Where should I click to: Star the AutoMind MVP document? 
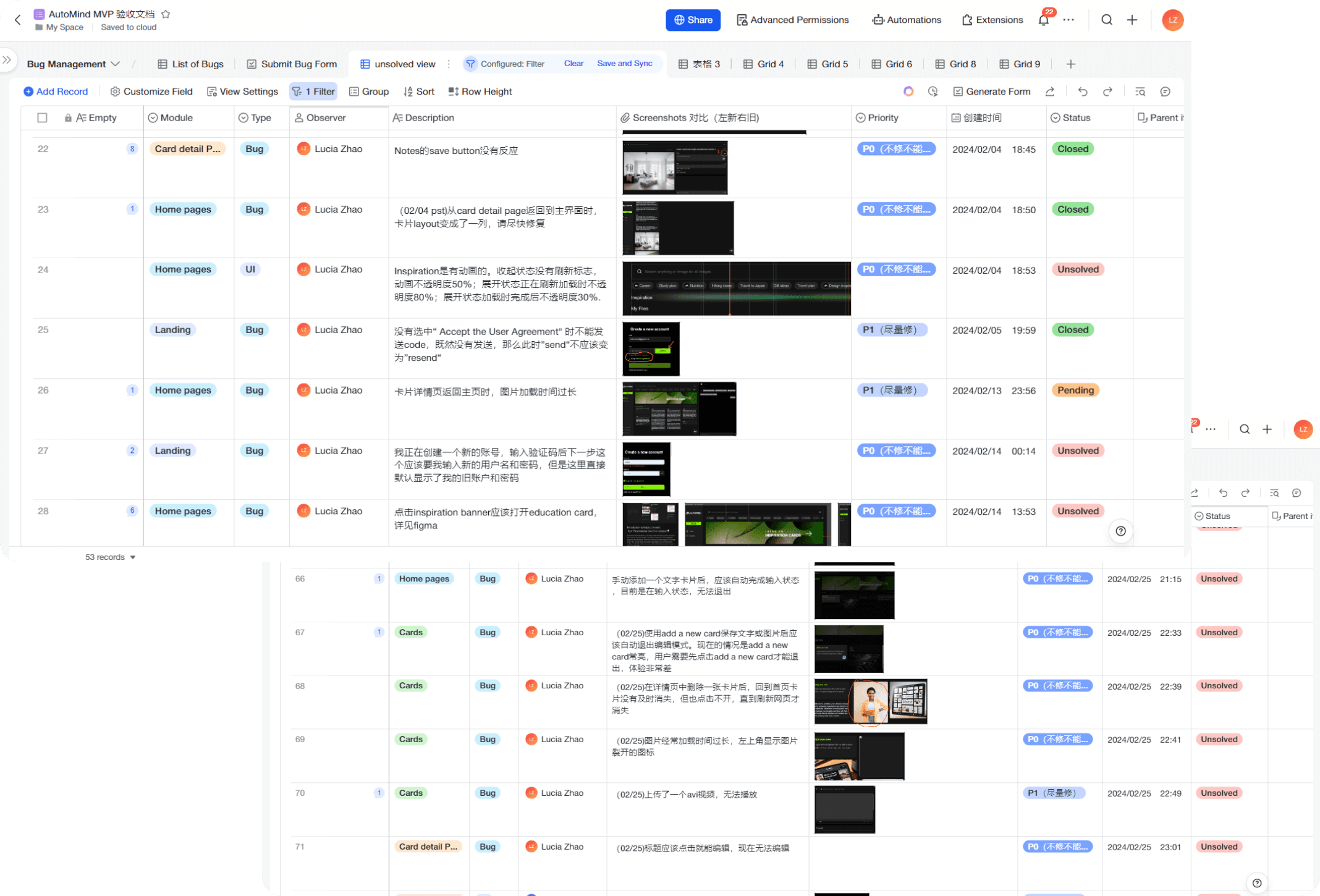166,14
